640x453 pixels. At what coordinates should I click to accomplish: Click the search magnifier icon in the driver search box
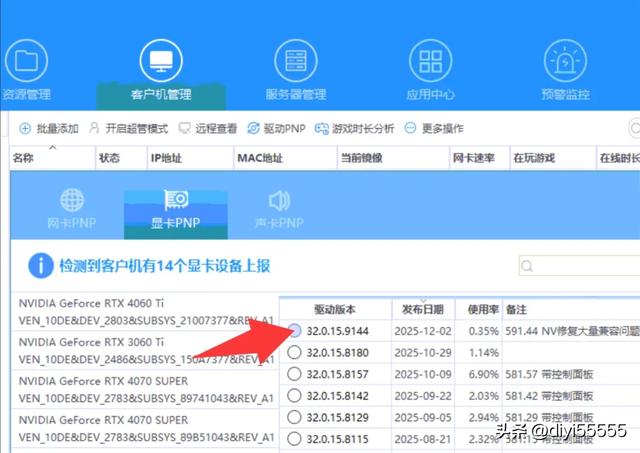point(527,266)
